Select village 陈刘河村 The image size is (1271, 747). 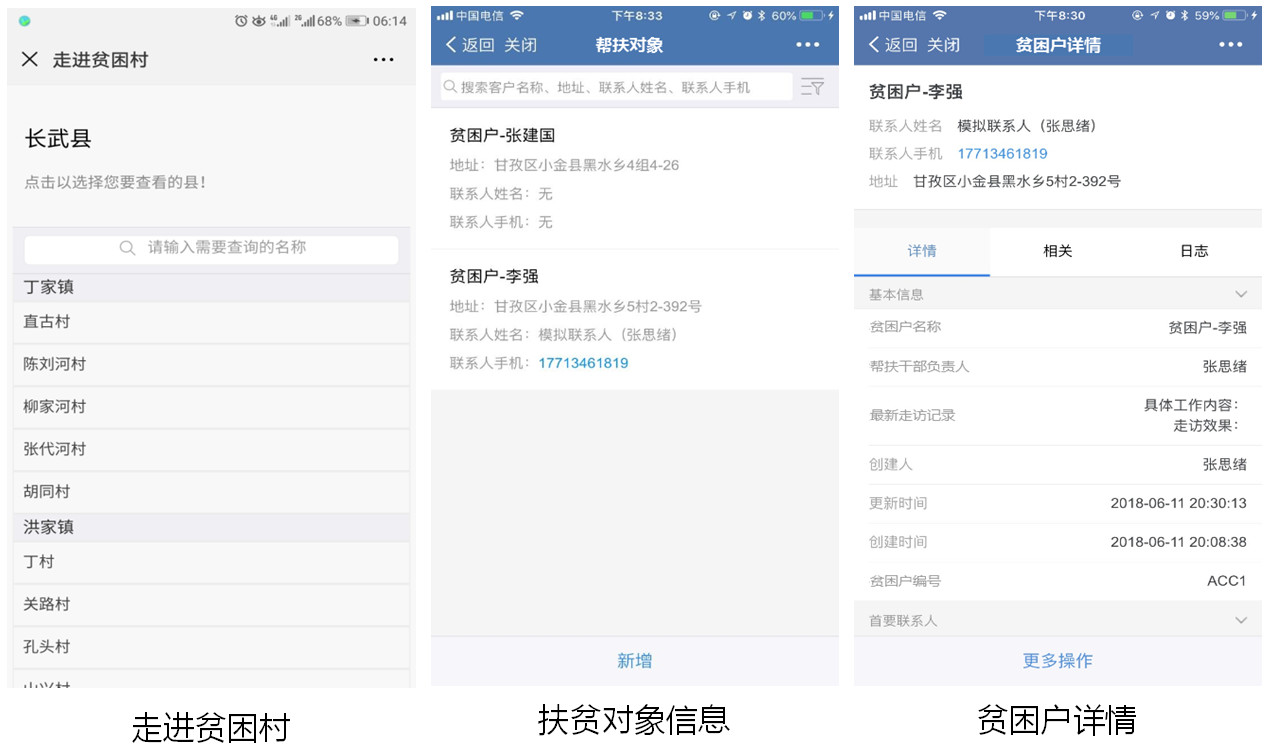point(211,365)
